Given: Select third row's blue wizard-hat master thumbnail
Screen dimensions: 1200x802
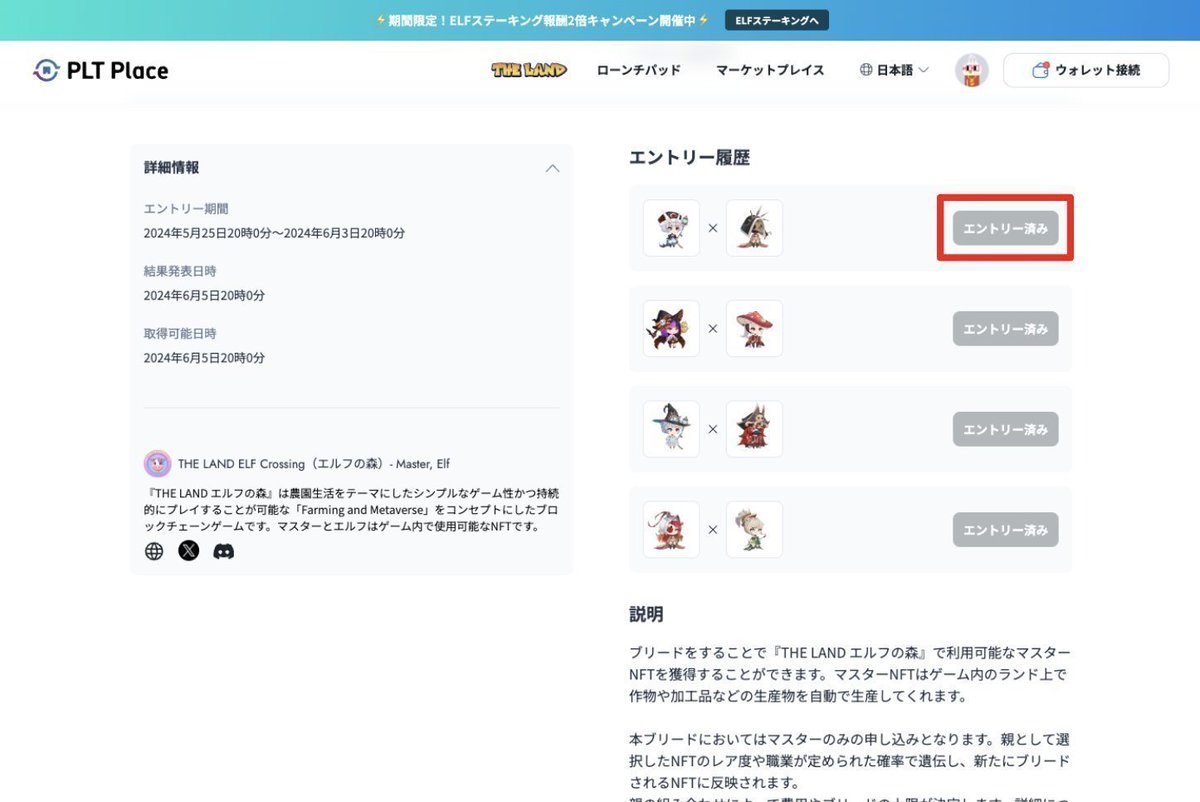Looking at the screenshot, I should (x=671, y=429).
